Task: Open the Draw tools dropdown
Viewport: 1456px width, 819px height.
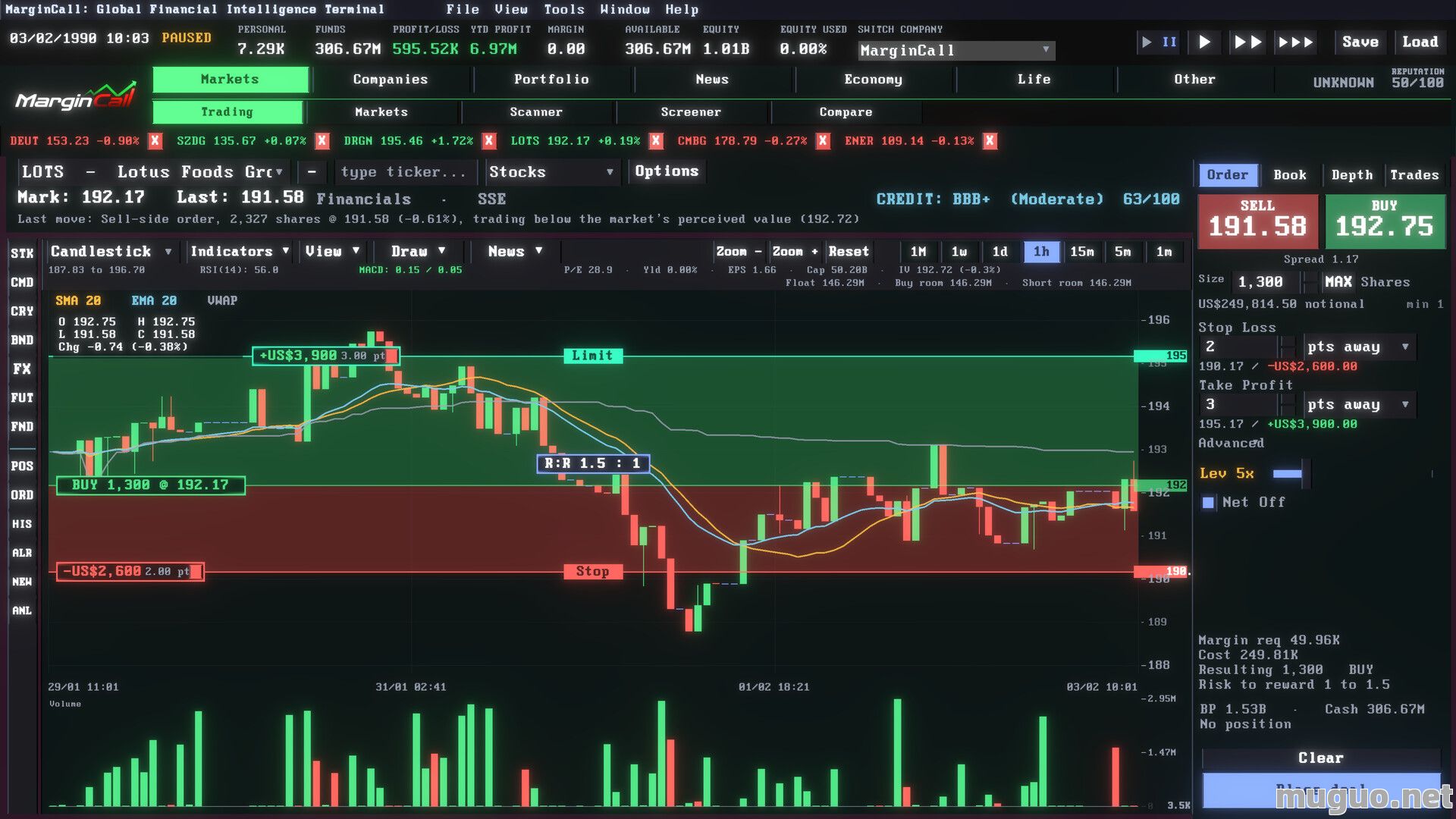Action: pos(419,252)
